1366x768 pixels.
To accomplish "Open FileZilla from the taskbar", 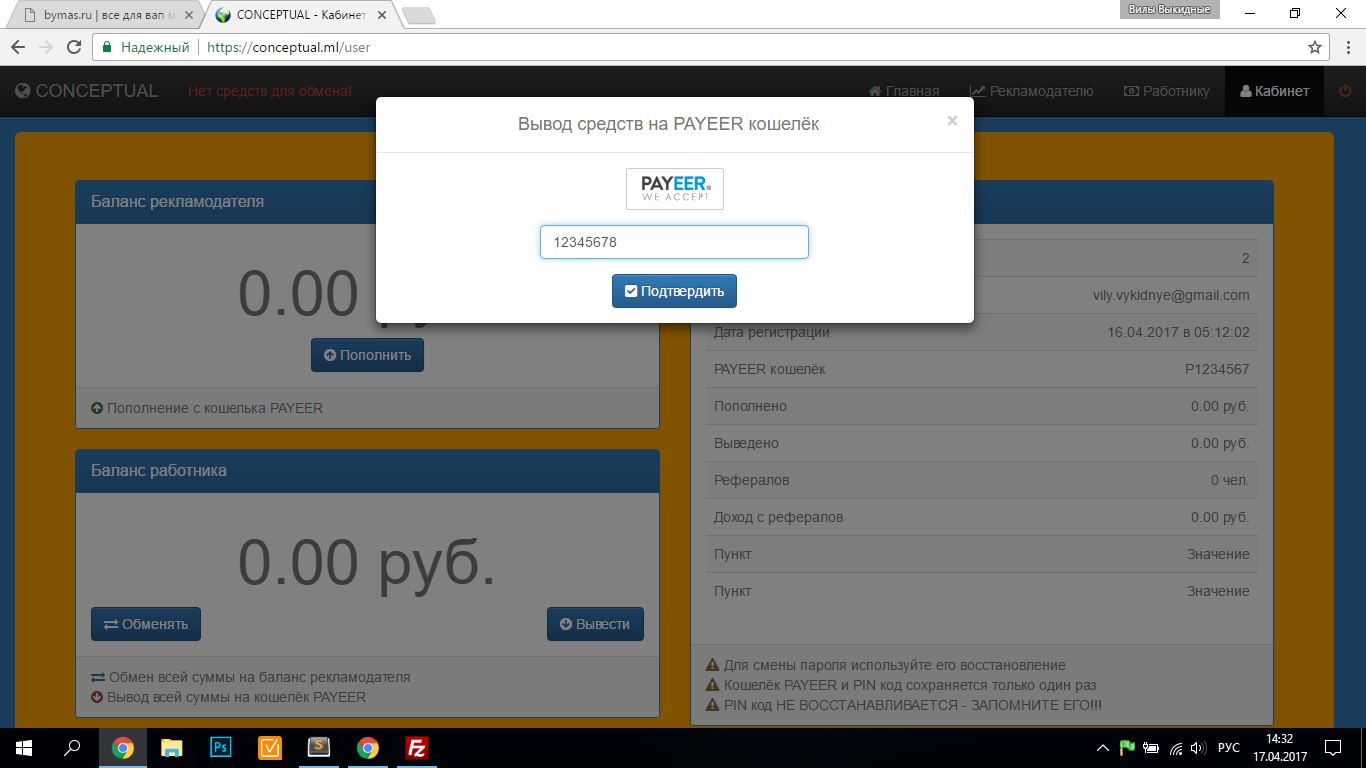I will pyautogui.click(x=417, y=748).
